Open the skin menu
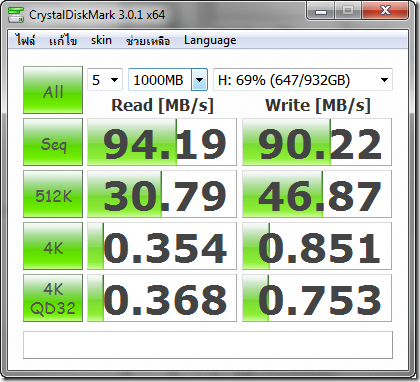 [101, 40]
